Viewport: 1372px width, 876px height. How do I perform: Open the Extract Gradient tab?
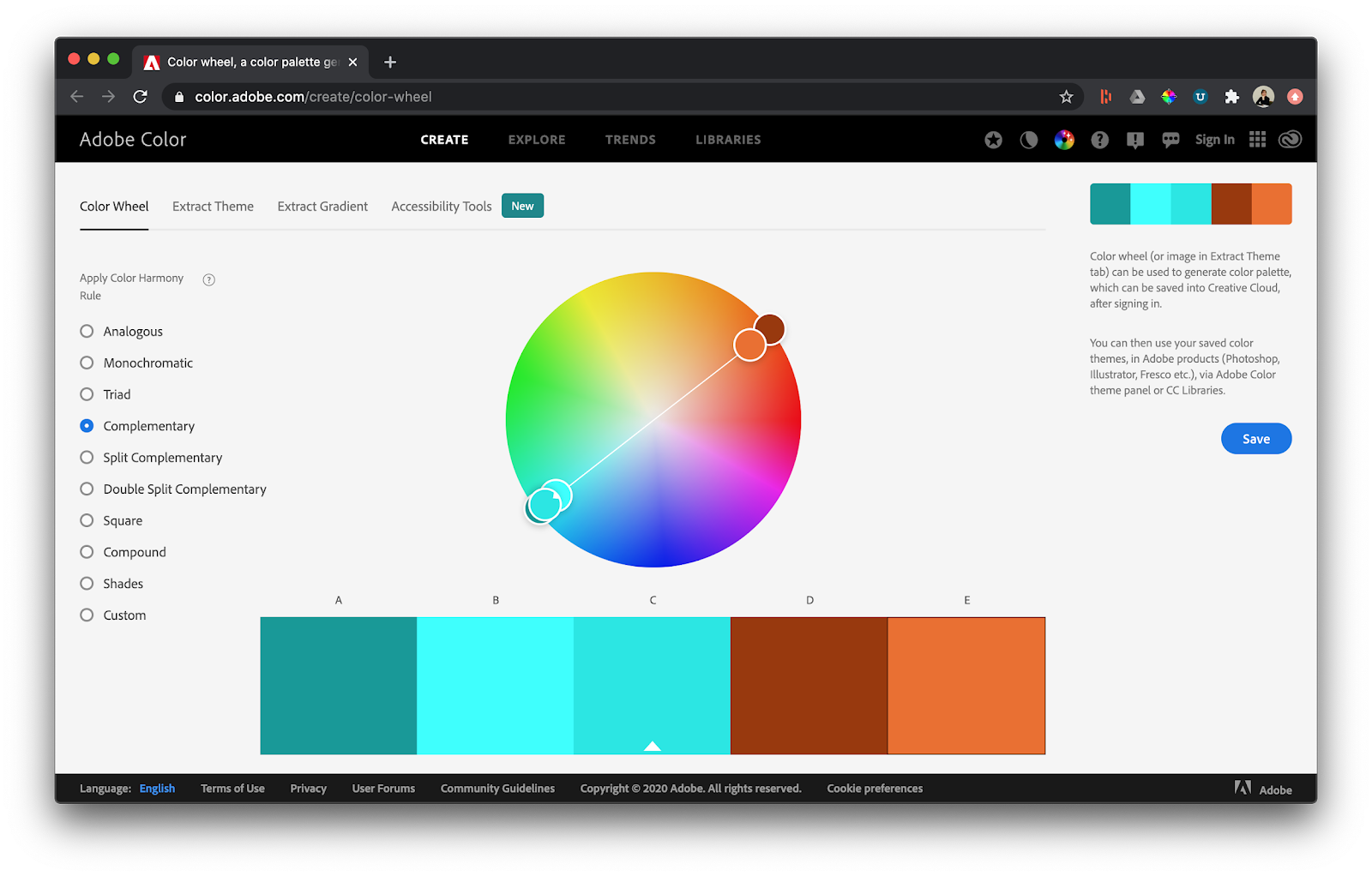(322, 207)
